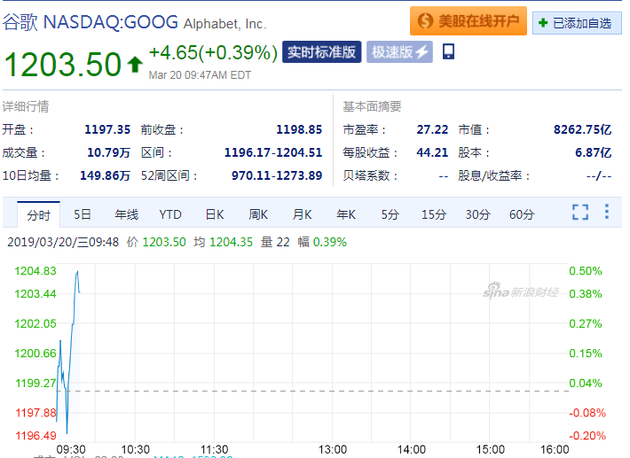630x458 pixels.
Task: Select the 5日 chart tab
Action: click(82, 215)
